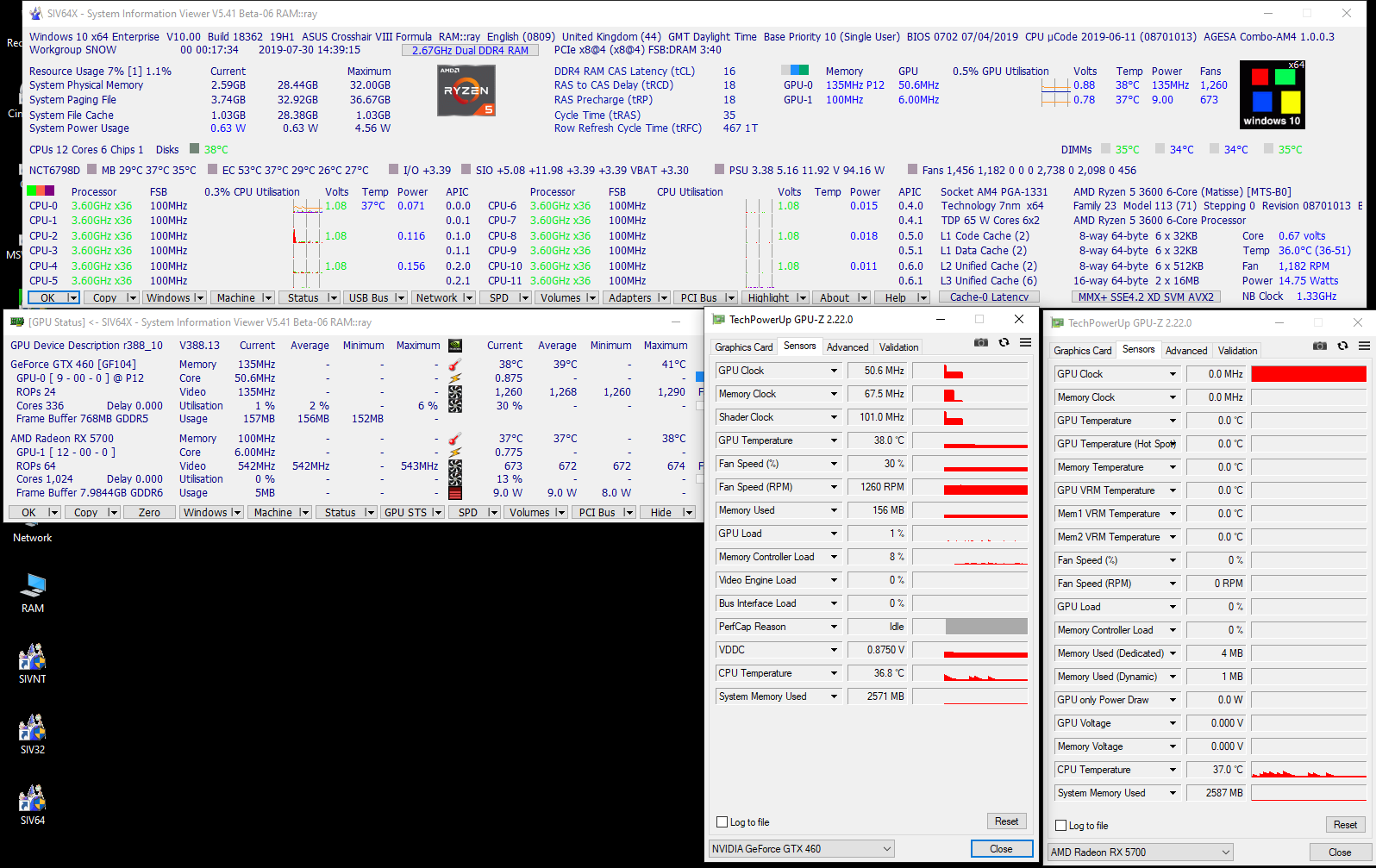Screen dimensions: 1376x868
Task: Click the CPU Temperature graph in RX 5700 window
Action: tap(1308, 770)
